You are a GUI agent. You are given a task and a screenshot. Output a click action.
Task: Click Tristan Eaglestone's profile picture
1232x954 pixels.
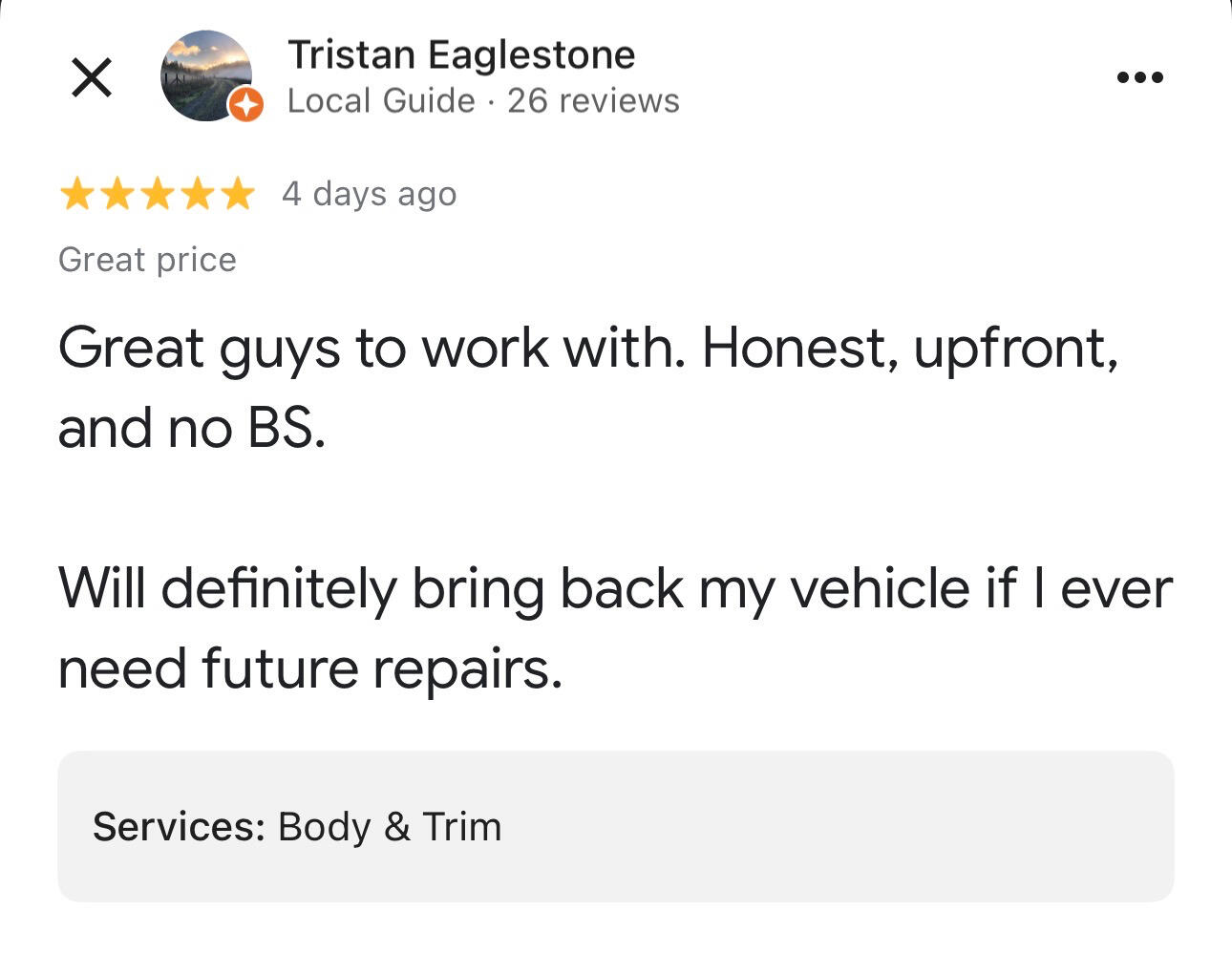point(206,74)
